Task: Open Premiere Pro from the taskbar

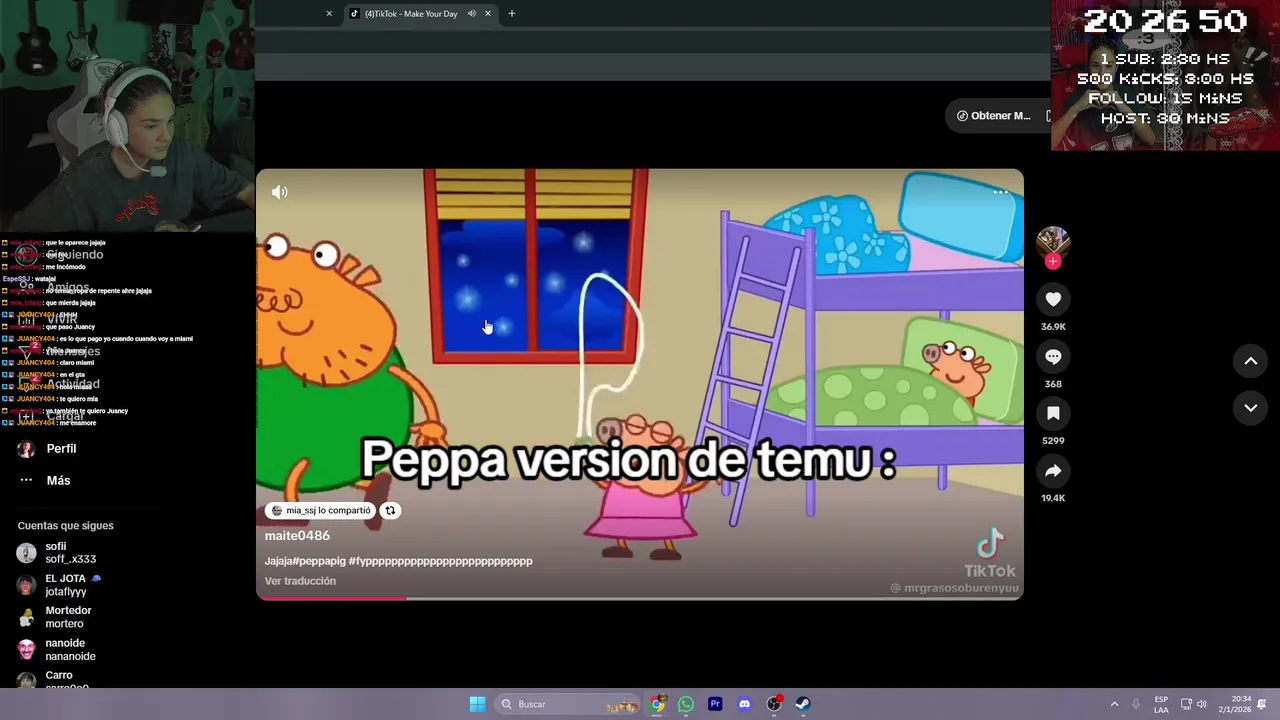Action: (715, 704)
